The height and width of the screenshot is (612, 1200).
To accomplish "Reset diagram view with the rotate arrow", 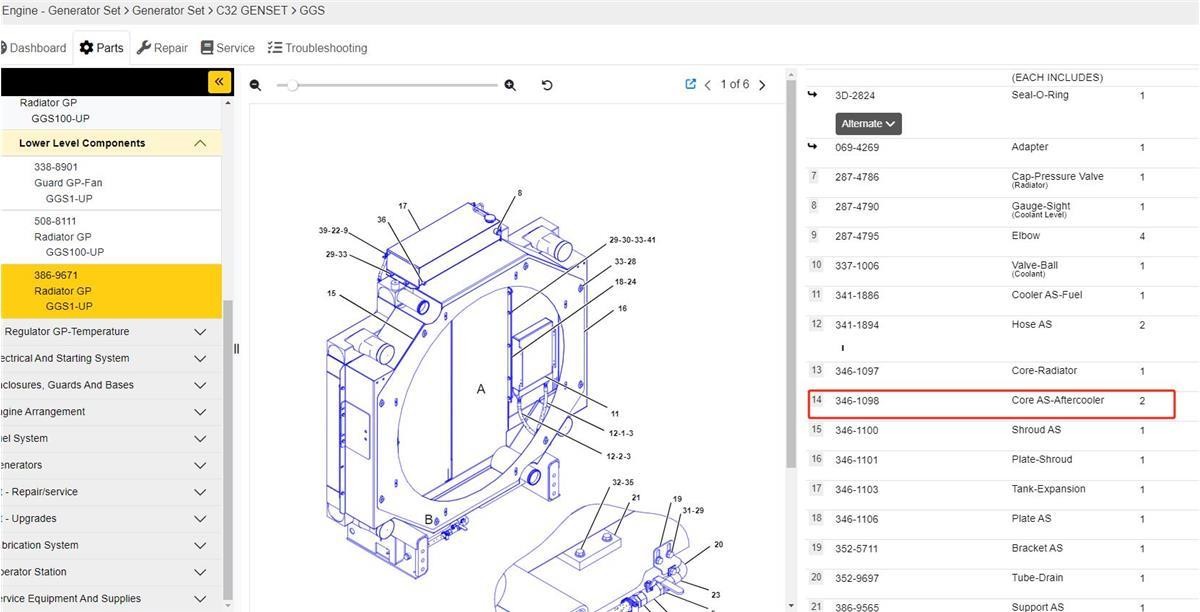I will coord(547,85).
